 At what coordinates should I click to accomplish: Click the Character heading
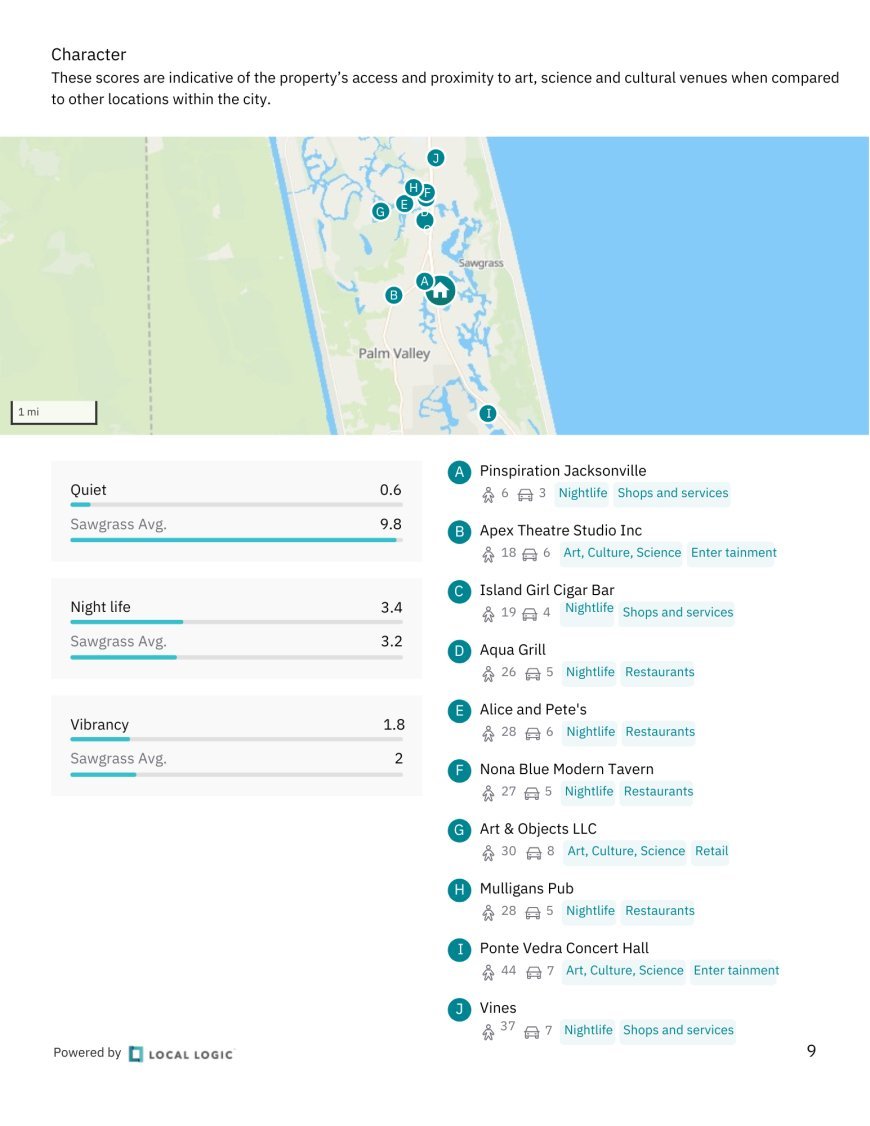[x=88, y=55]
